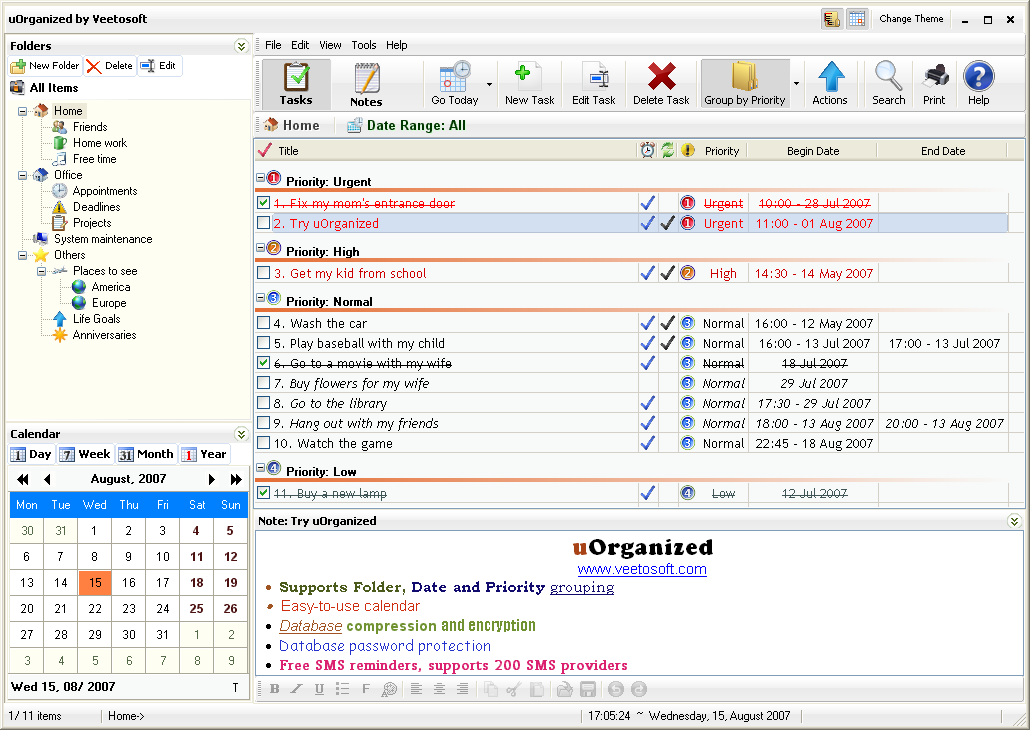Apply bold in the note editor toolbar

click(275, 689)
